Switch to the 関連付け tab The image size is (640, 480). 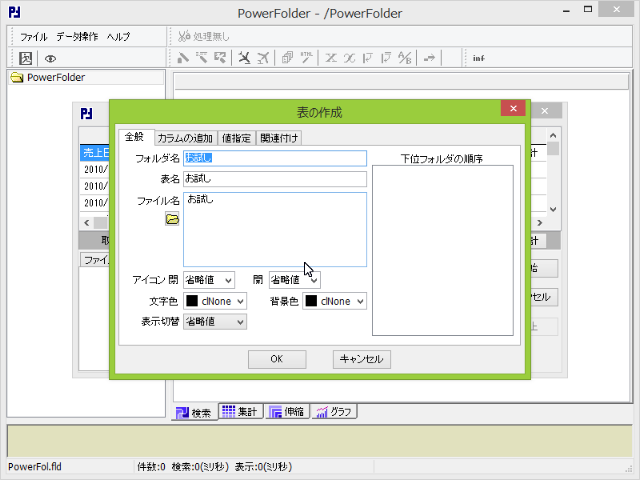click(x=279, y=138)
